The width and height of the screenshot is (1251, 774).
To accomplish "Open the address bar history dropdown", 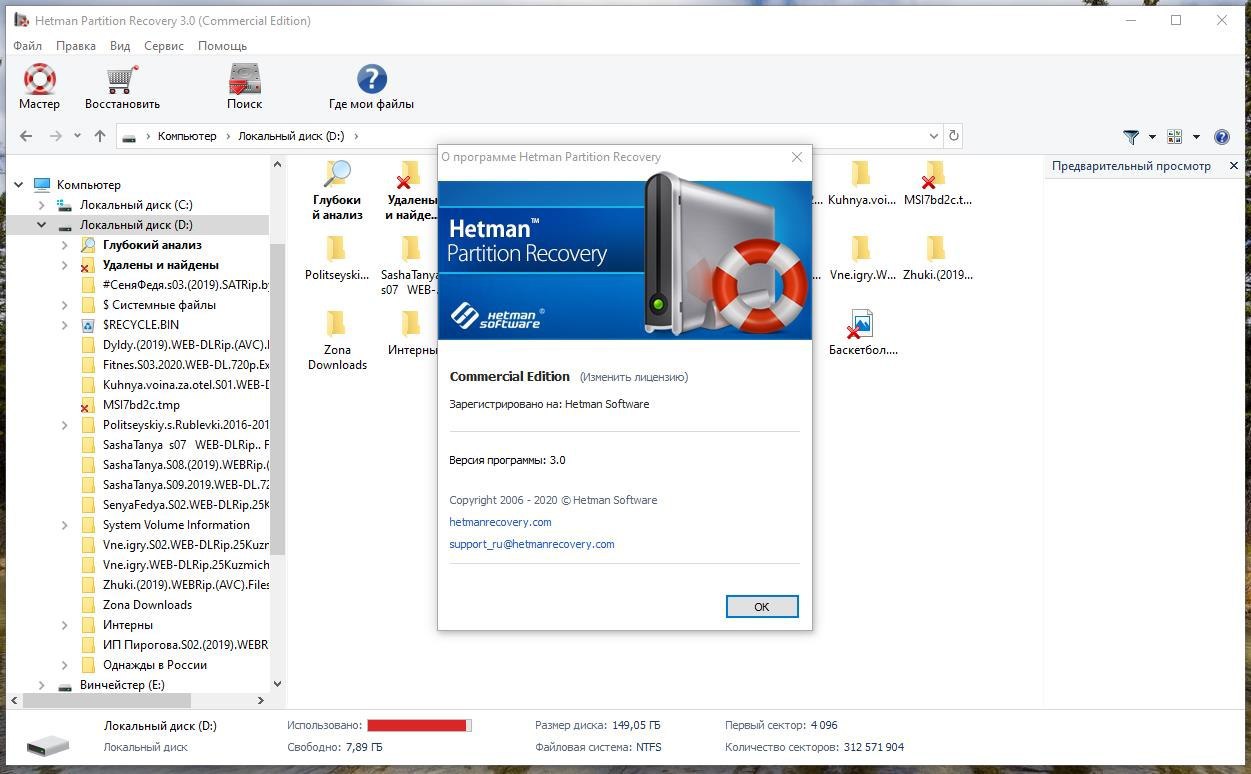I will [x=934, y=136].
